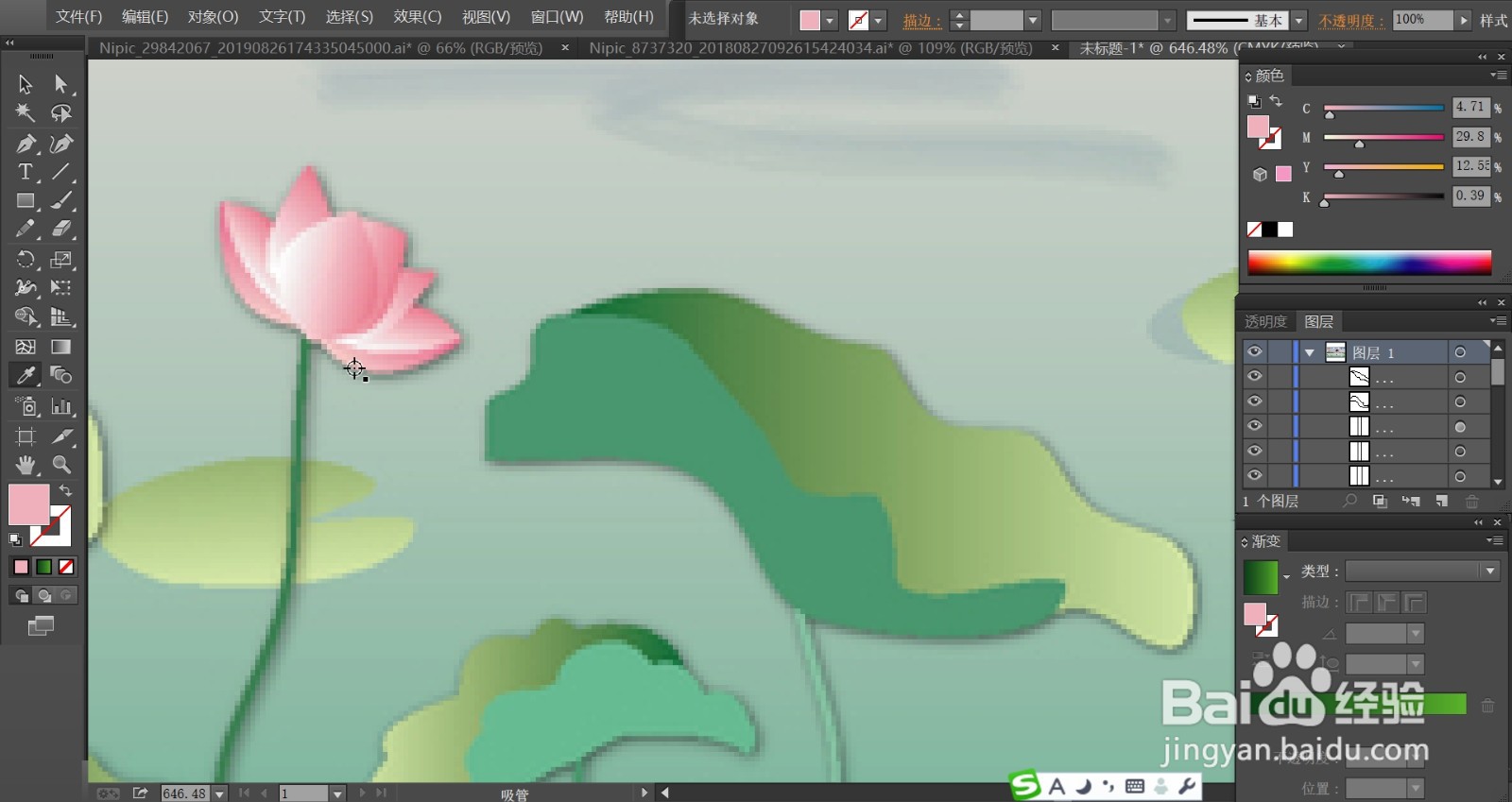The width and height of the screenshot is (1512, 802).
Task: Open opacity slider arrow next to 100%
Action: 1464,20
